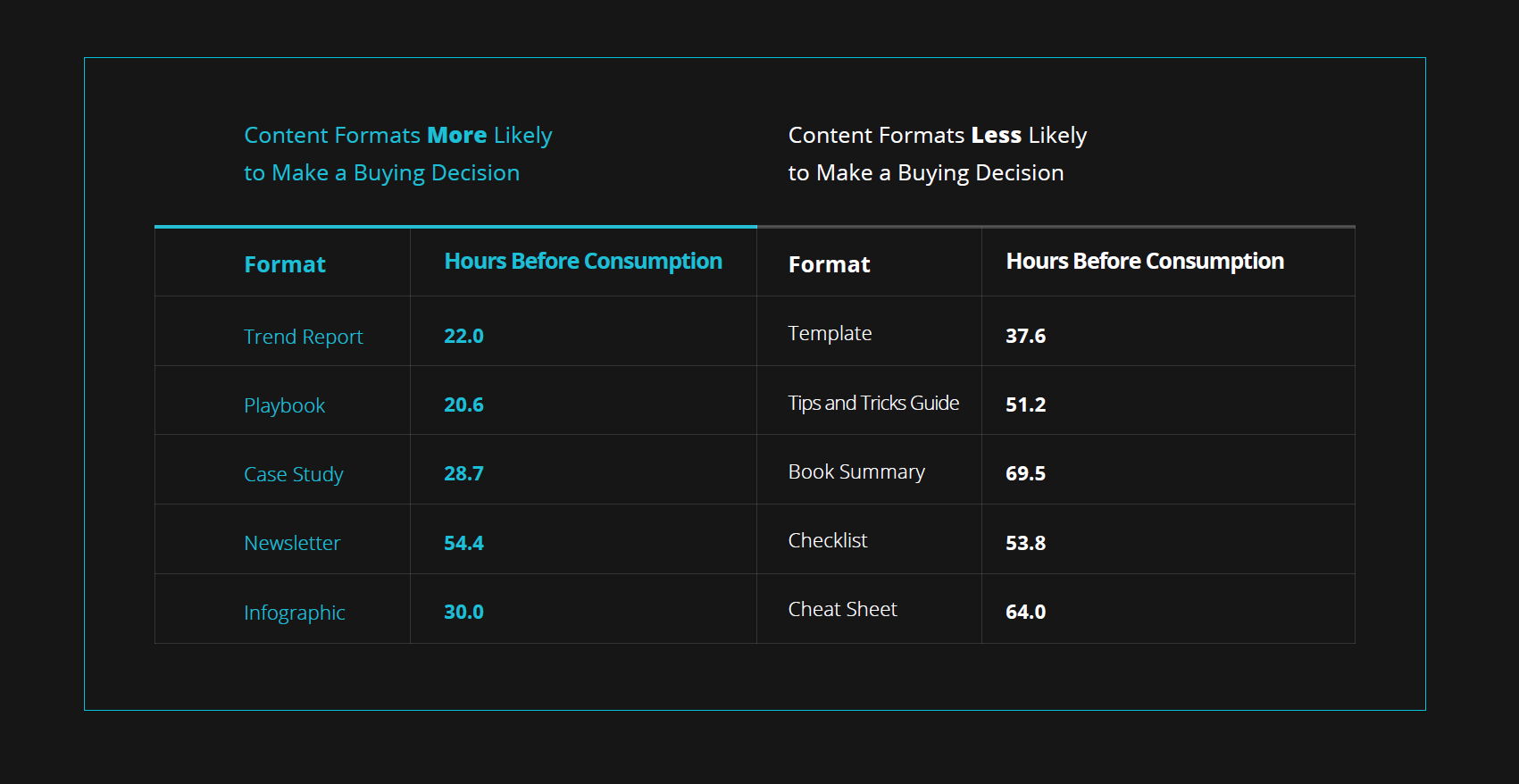The width and height of the screenshot is (1519, 784).
Task: Select the Checklist row label
Action: coord(828,540)
